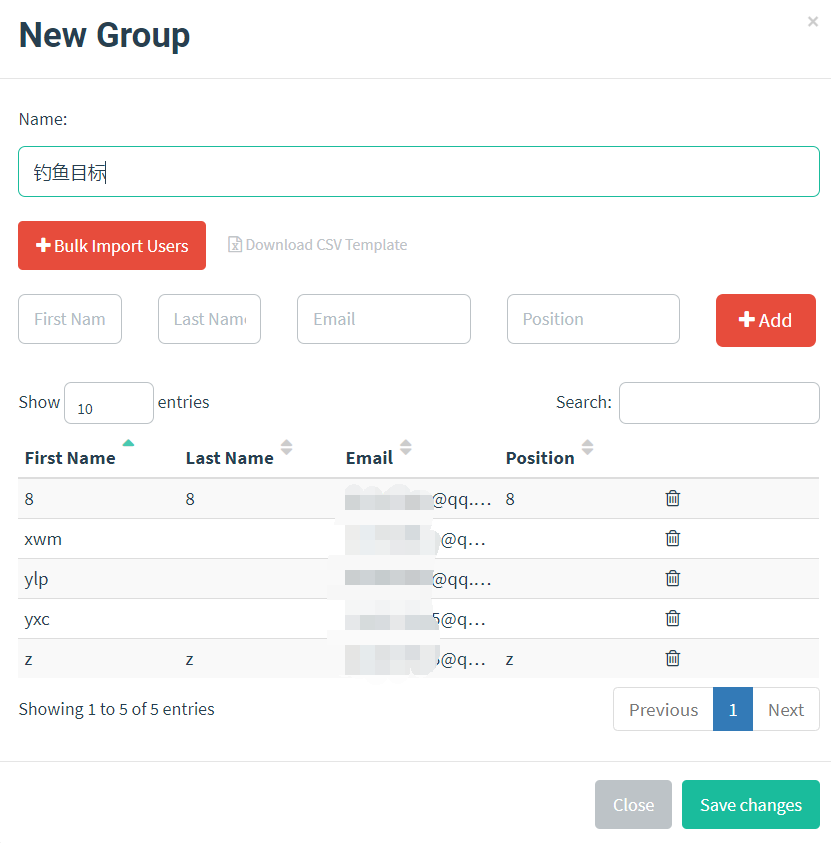Image resolution: width=831 pixels, height=843 pixels.
Task: Click the Previous pagination button
Action: coord(663,709)
